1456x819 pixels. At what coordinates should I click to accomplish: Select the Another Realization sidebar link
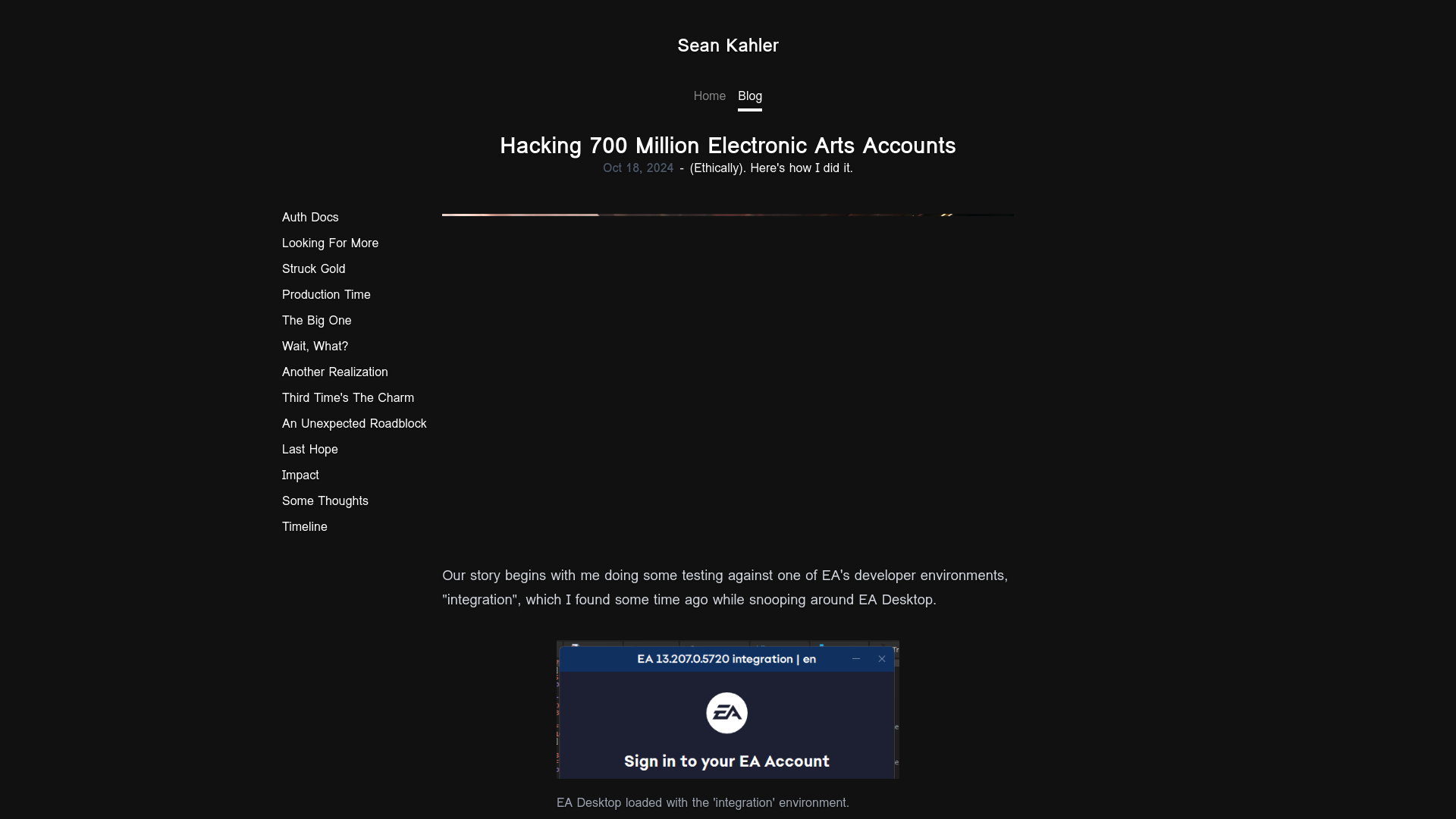(x=335, y=371)
